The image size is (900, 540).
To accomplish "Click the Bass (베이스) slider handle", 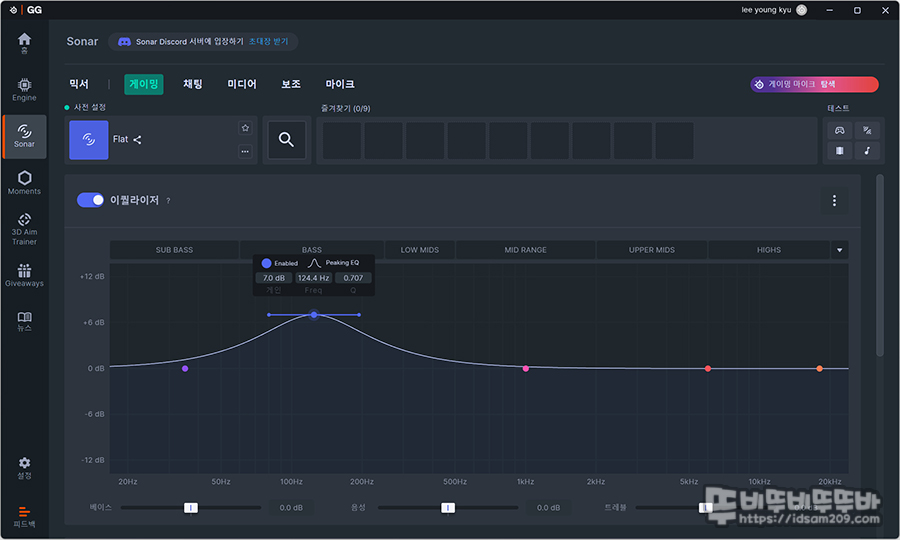I will click(x=191, y=508).
